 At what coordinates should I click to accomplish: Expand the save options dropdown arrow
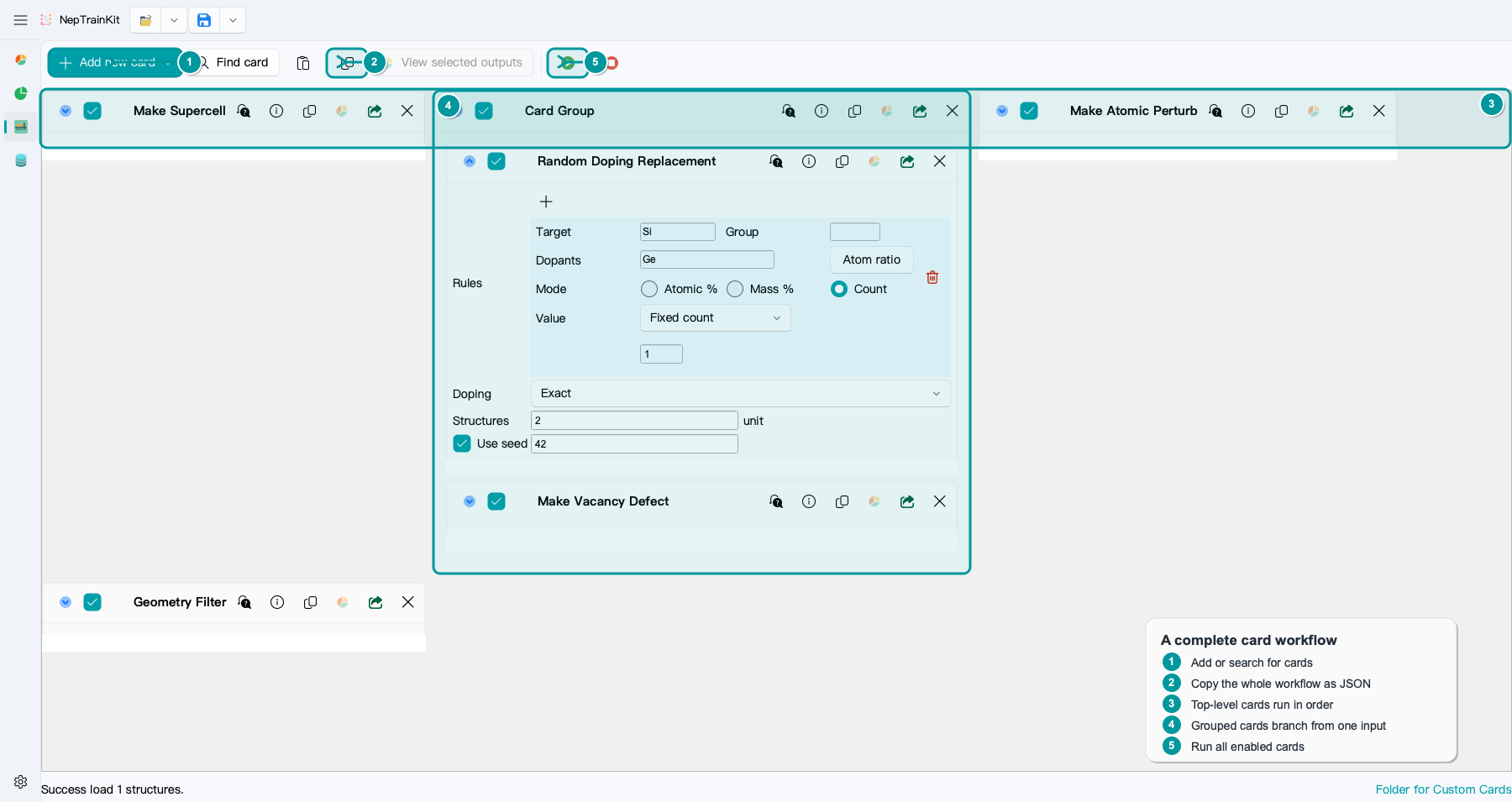point(233,20)
